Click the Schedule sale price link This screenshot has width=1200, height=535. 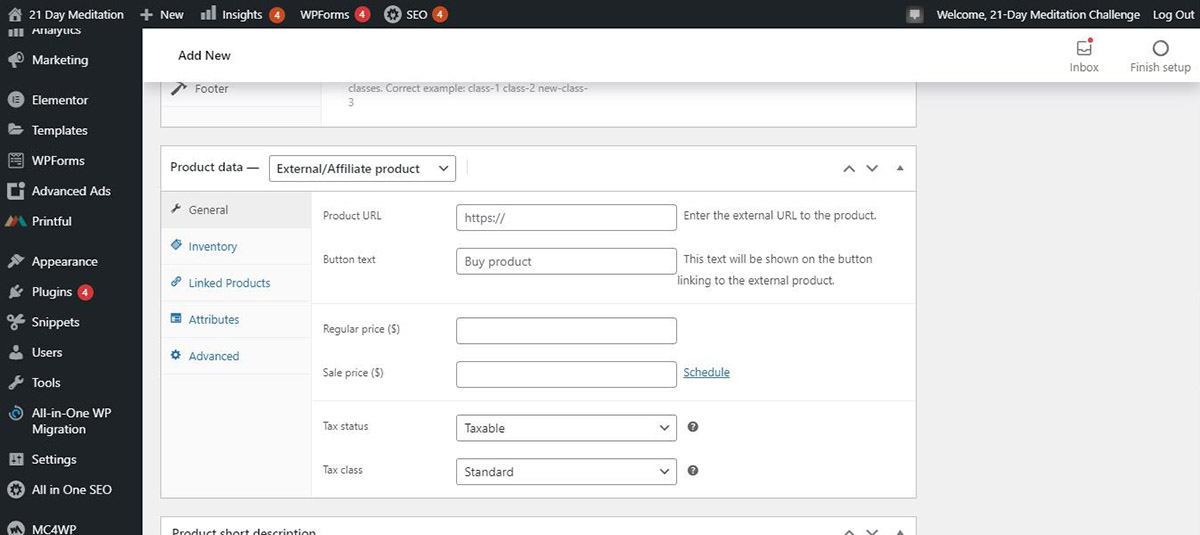coord(706,373)
